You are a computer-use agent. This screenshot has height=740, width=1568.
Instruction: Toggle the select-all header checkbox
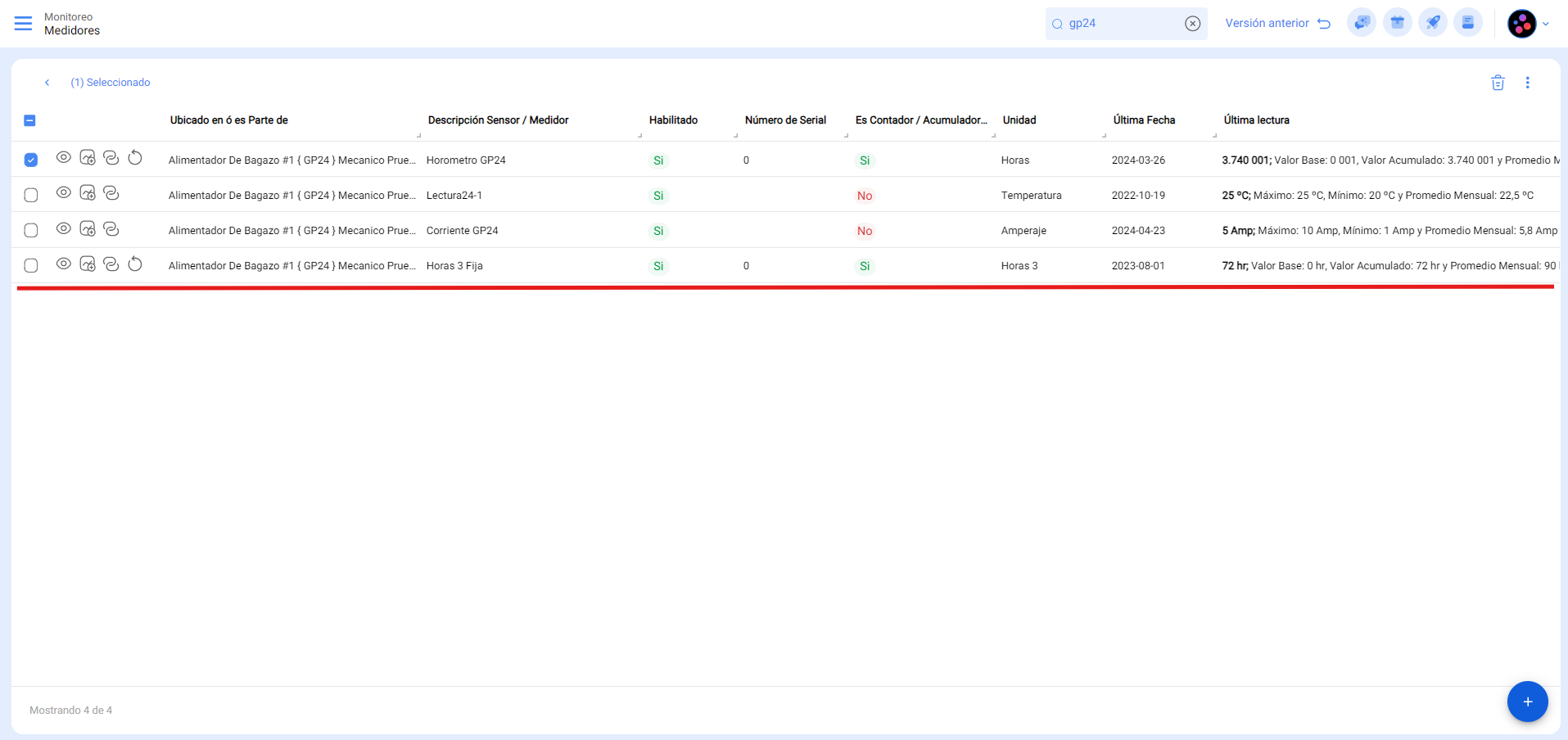(x=30, y=121)
